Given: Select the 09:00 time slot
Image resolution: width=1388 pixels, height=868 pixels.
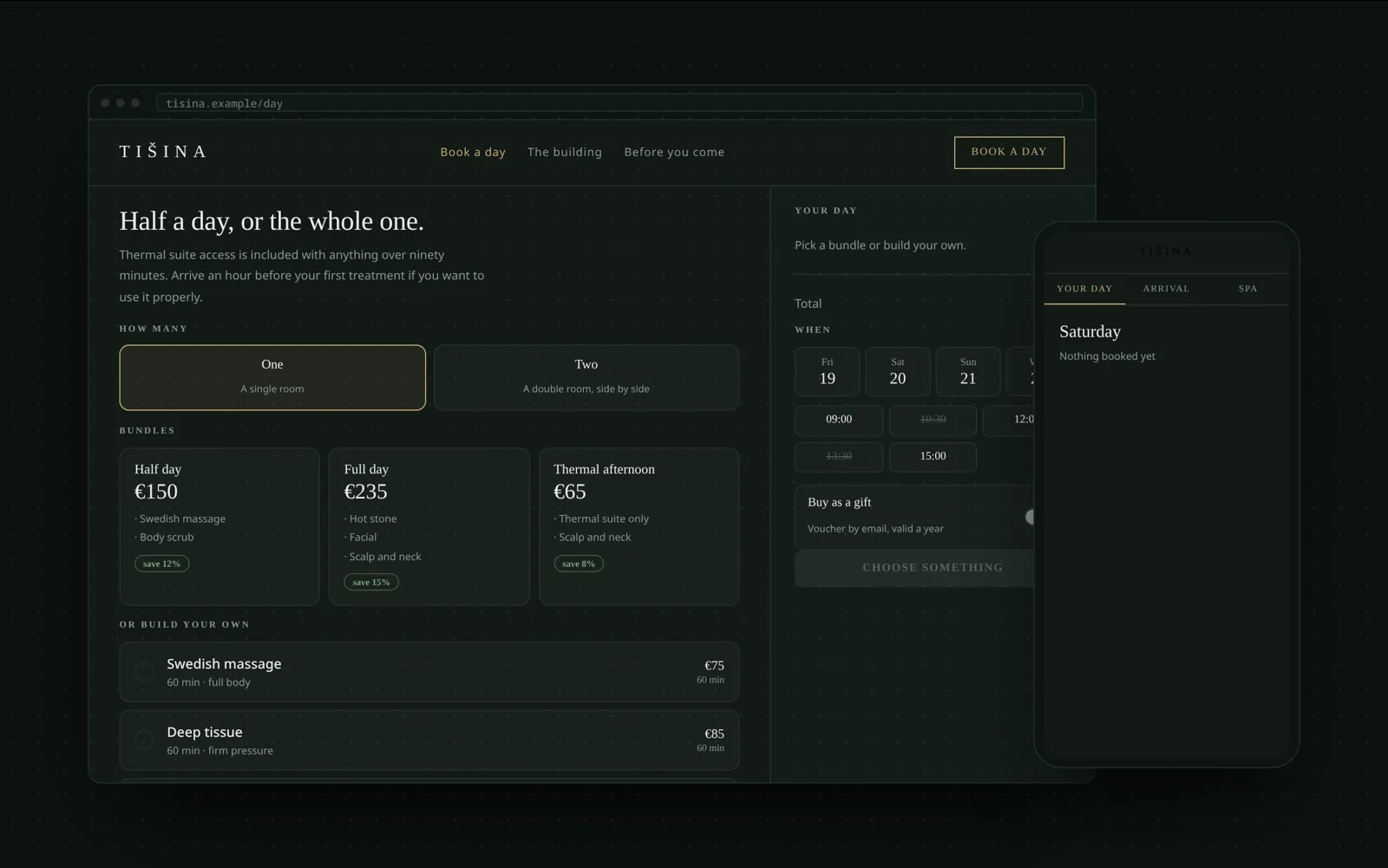Looking at the screenshot, I should coord(839,420).
